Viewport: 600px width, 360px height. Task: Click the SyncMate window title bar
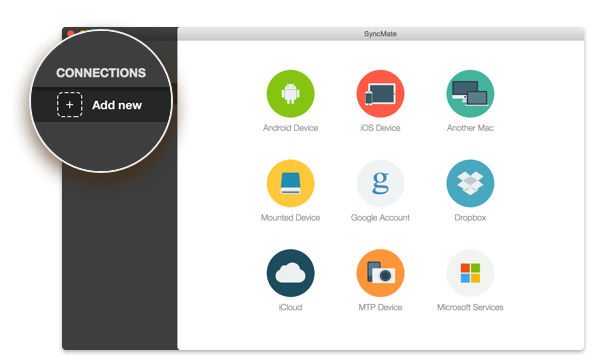pyautogui.click(x=381, y=34)
